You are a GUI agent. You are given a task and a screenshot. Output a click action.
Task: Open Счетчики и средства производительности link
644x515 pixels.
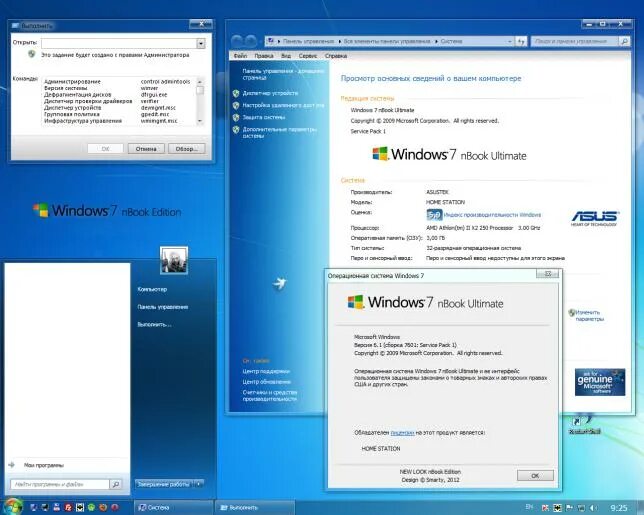(270, 395)
